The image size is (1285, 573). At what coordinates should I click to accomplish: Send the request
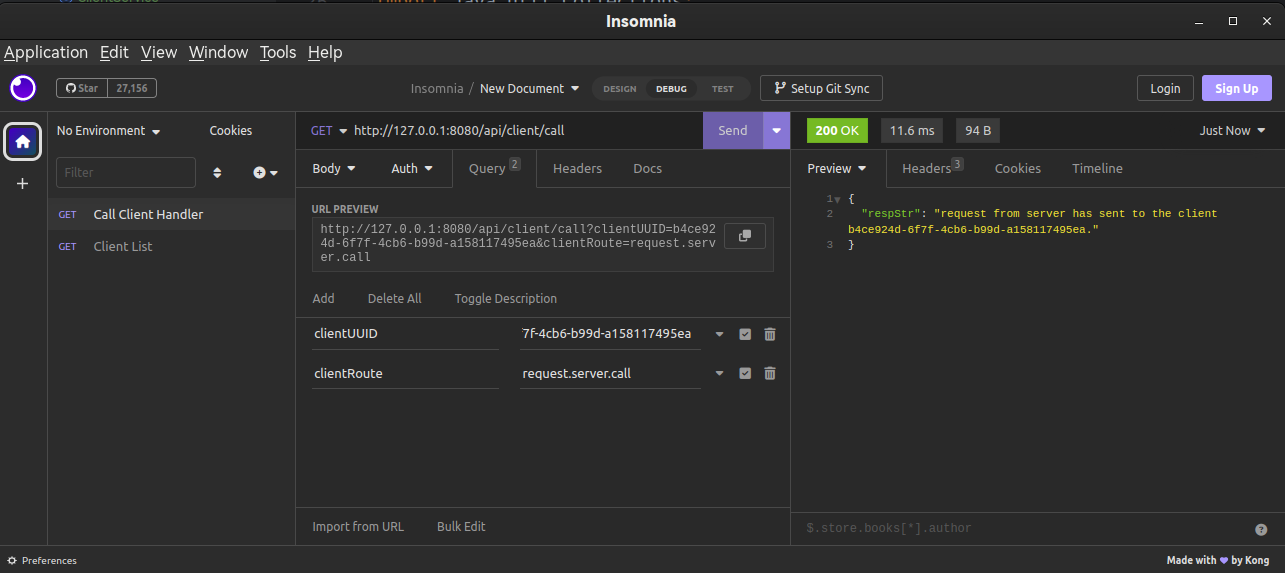733,131
